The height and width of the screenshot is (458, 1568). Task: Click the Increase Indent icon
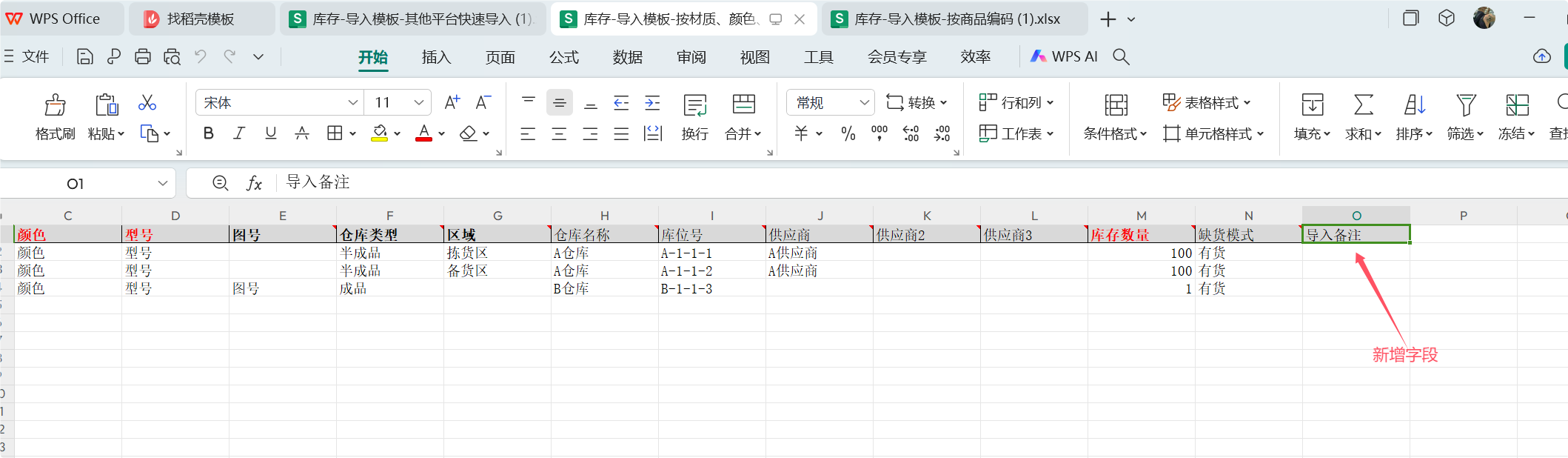[652, 102]
